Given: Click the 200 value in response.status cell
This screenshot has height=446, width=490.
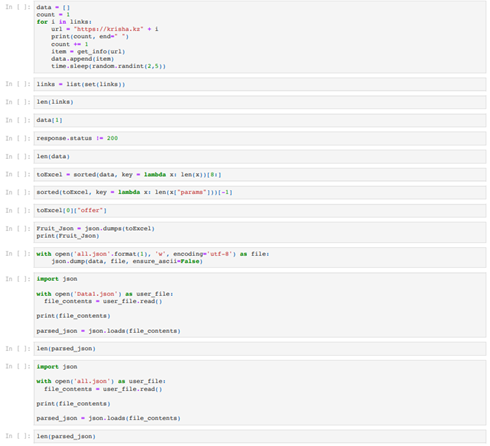Looking at the screenshot, I should (112, 138).
